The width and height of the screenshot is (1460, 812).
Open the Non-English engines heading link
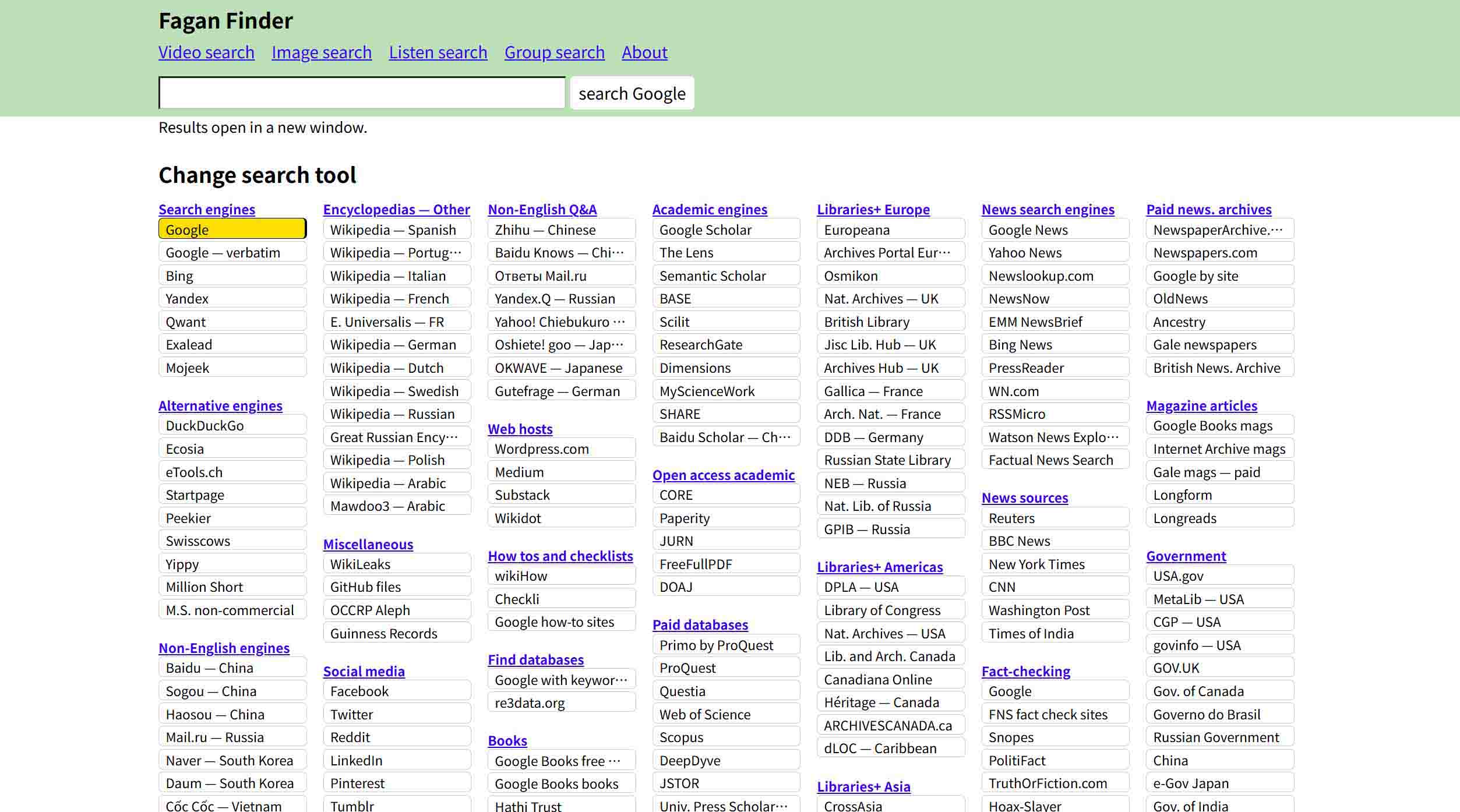pyautogui.click(x=224, y=648)
